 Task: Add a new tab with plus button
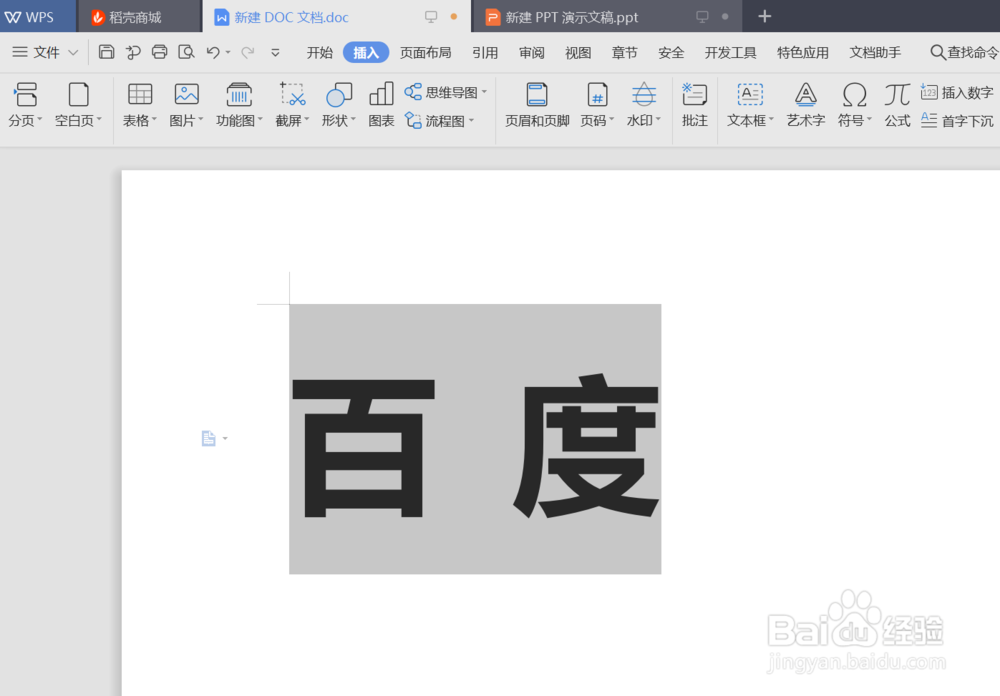point(765,17)
